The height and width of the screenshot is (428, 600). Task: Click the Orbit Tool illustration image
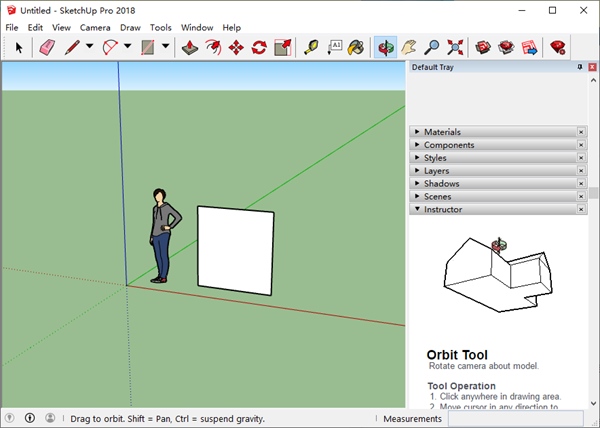point(498,274)
